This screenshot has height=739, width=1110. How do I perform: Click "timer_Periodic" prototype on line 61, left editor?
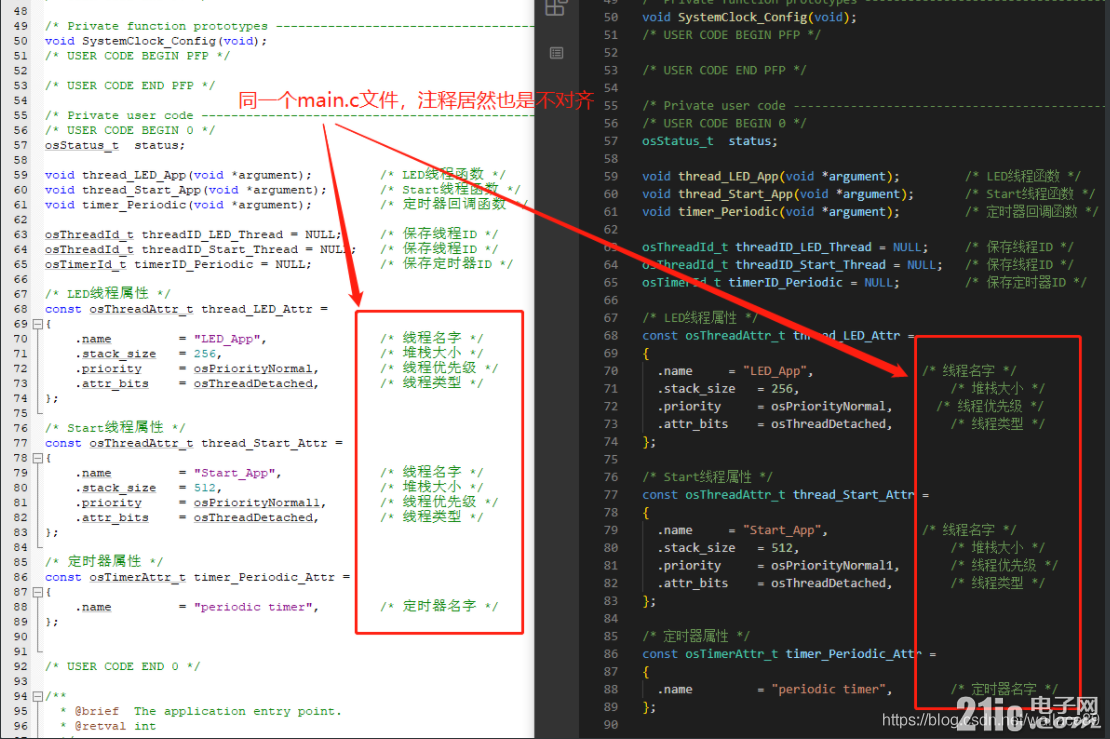pos(134,205)
